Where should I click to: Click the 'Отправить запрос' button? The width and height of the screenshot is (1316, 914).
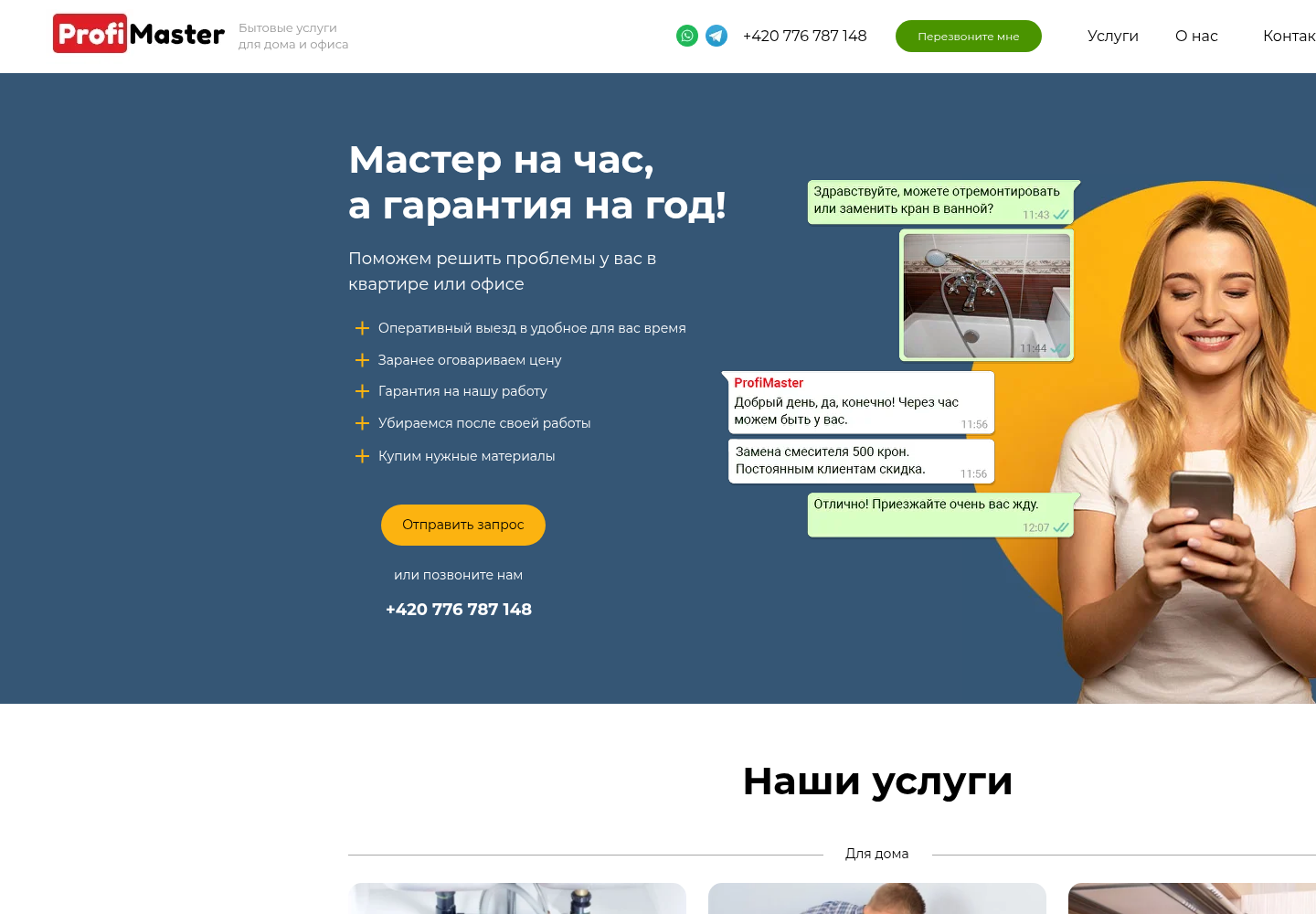tap(463, 525)
